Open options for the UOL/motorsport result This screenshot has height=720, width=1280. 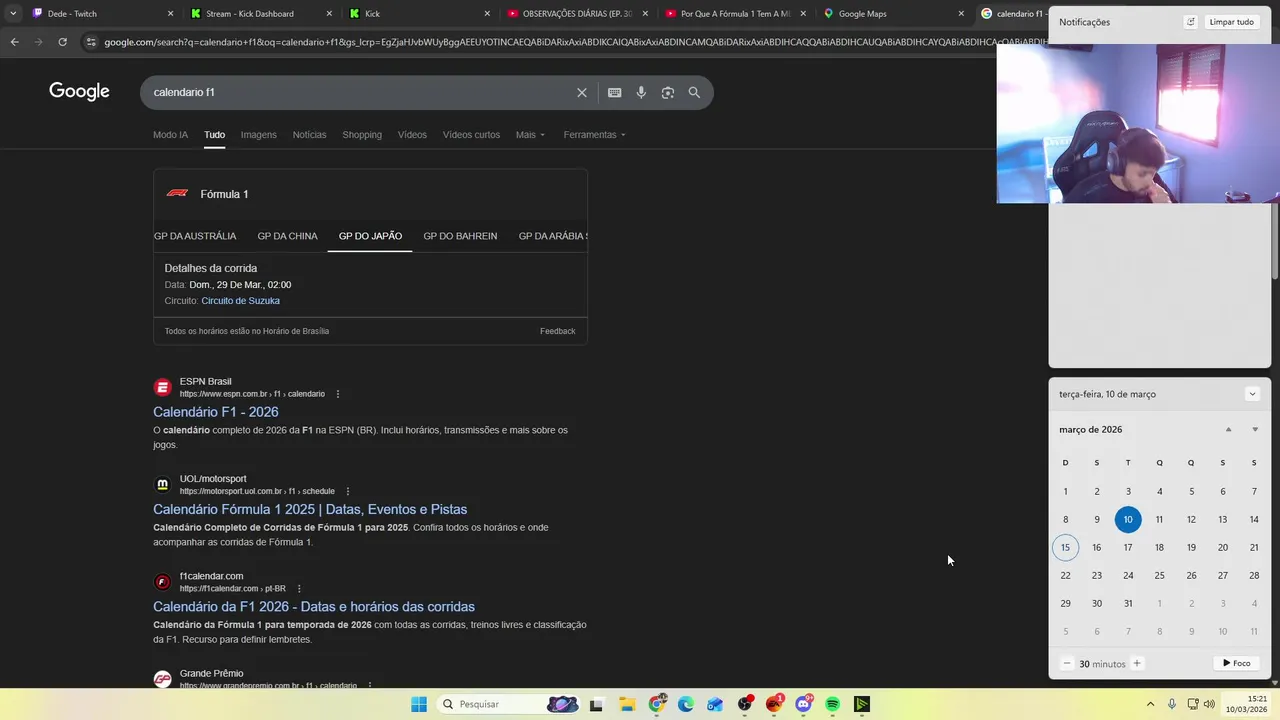point(348,491)
